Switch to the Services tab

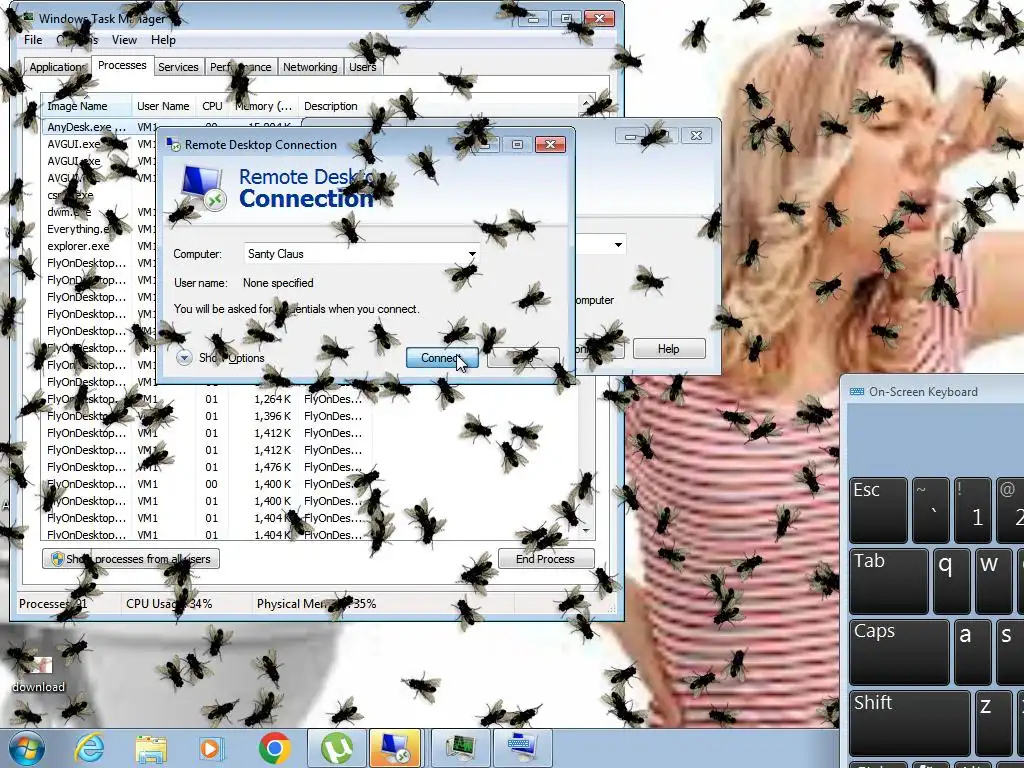tap(178, 67)
